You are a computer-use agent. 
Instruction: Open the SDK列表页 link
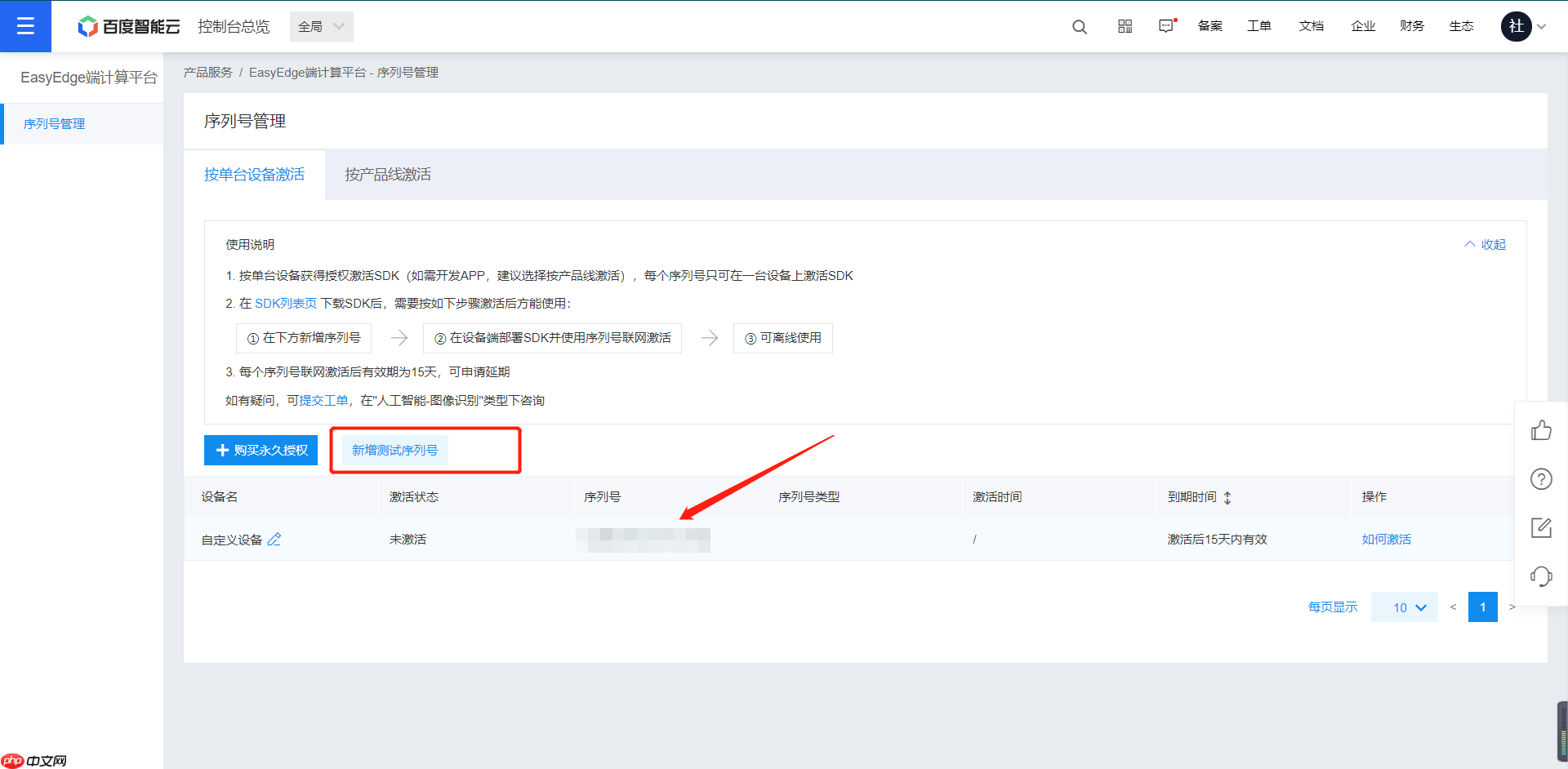tap(285, 303)
